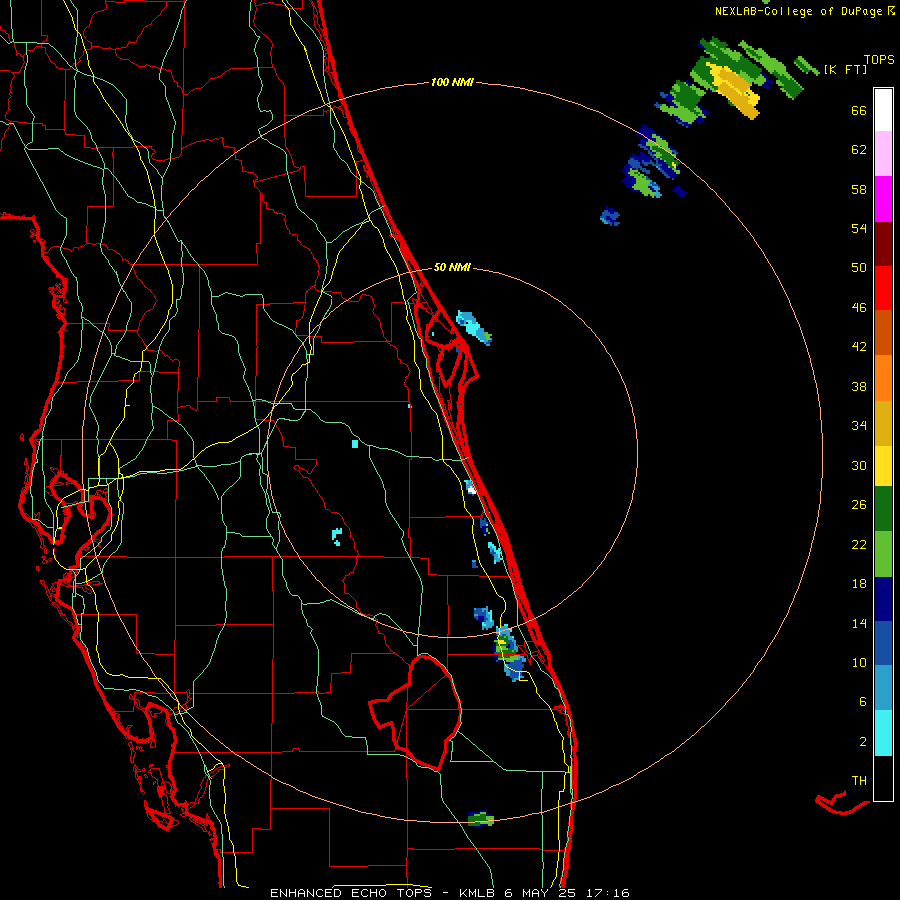Click the 66 legend value

(859, 110)
